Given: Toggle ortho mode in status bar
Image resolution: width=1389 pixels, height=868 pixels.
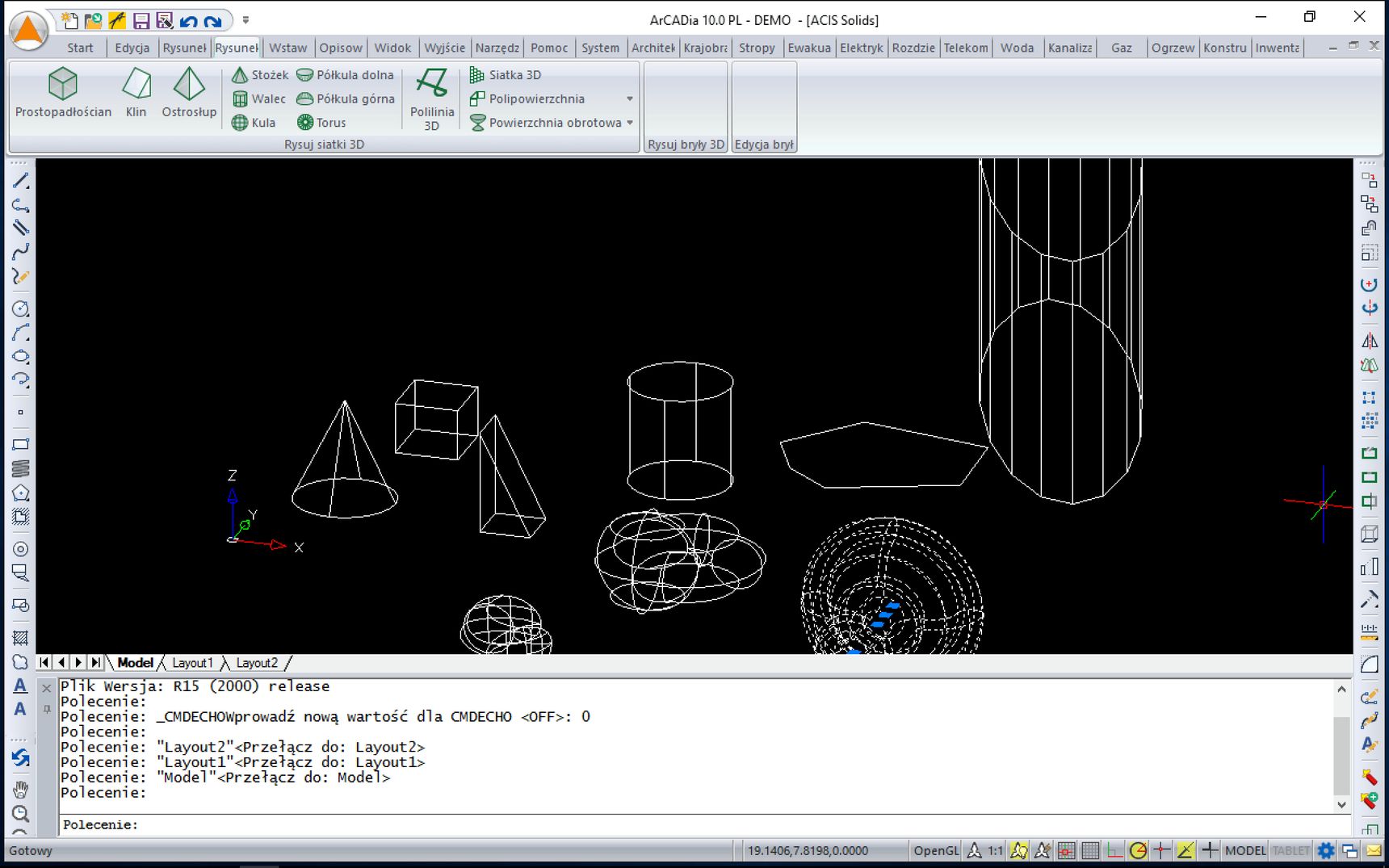Looking at the screenshot, I should pyautogui.click(x=1114, y=850).
